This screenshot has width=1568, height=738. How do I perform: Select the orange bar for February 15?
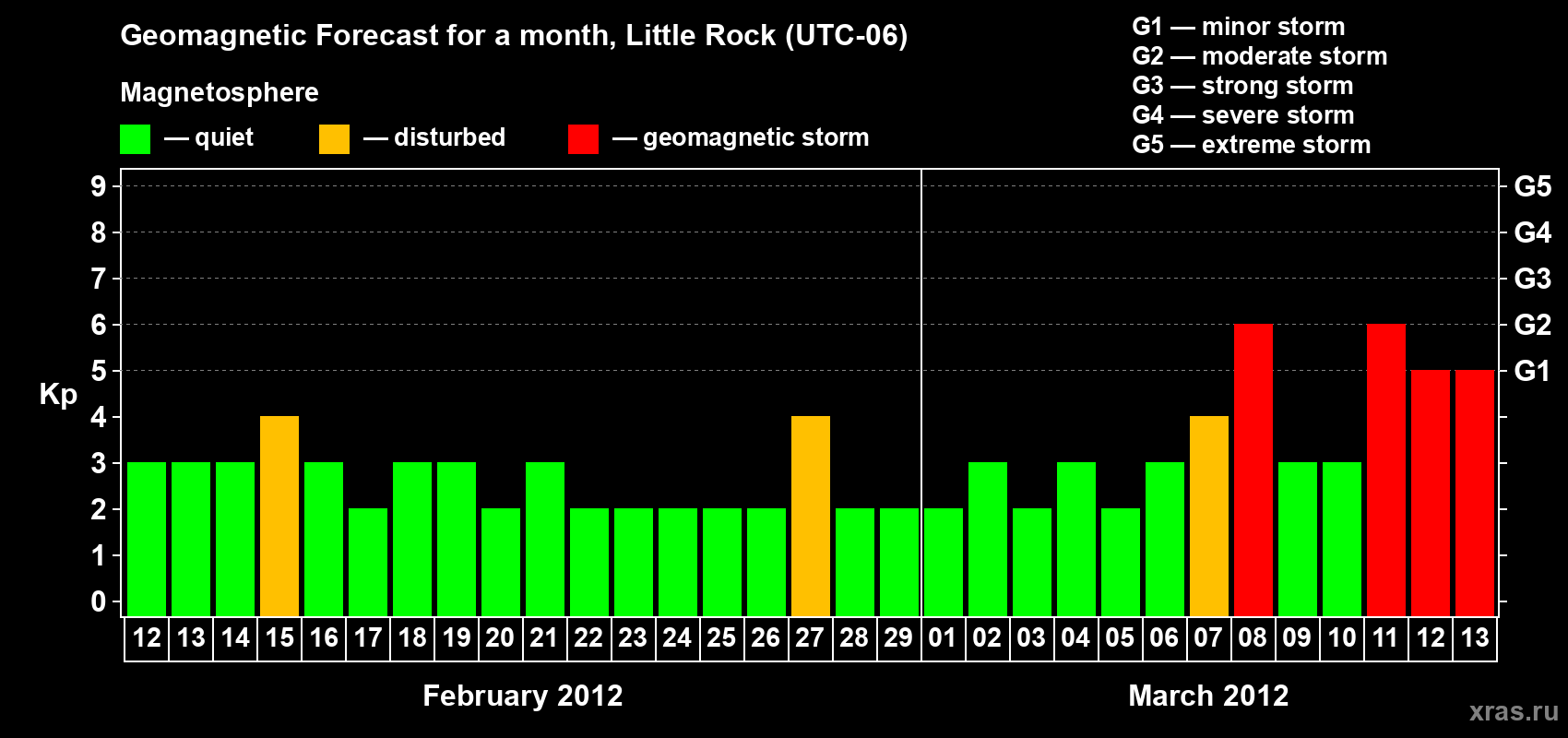[279, 516]
